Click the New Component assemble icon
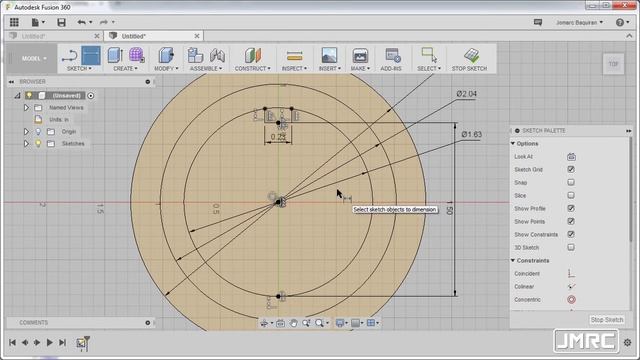 196,55
